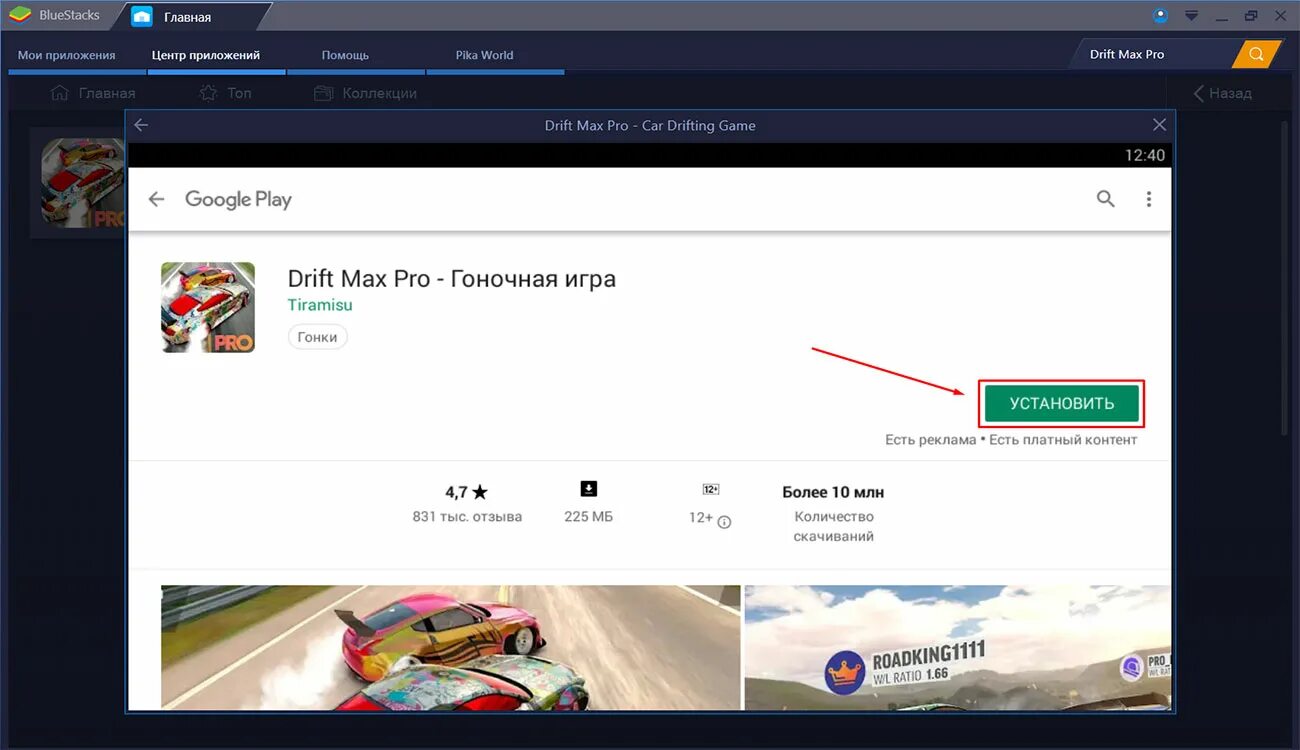Click the УСТАНОВИТЬ install button
Image resolution: width=1300 pixels, height=750 pixels.
coord(1062,404)
